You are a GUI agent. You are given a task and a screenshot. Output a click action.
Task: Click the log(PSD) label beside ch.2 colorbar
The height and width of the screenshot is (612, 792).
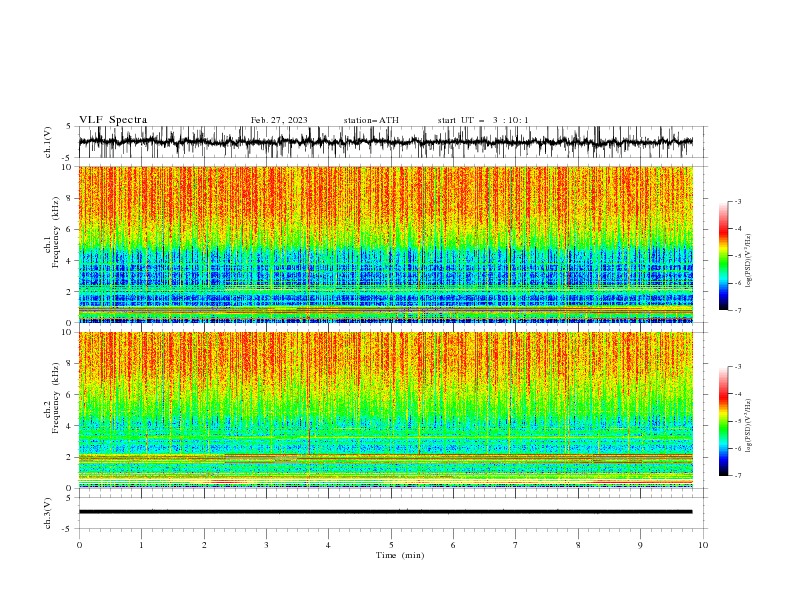tap(748, 426)
